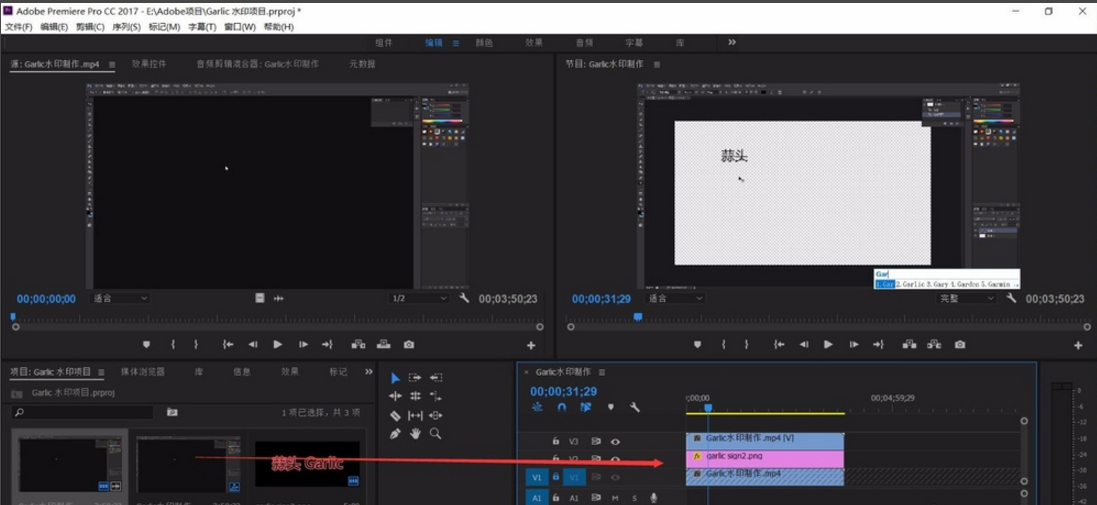This screenshot has width=1097, height=505.
Task: Click Export Frame camera icon in Program monitor
Action: point(960,345)
